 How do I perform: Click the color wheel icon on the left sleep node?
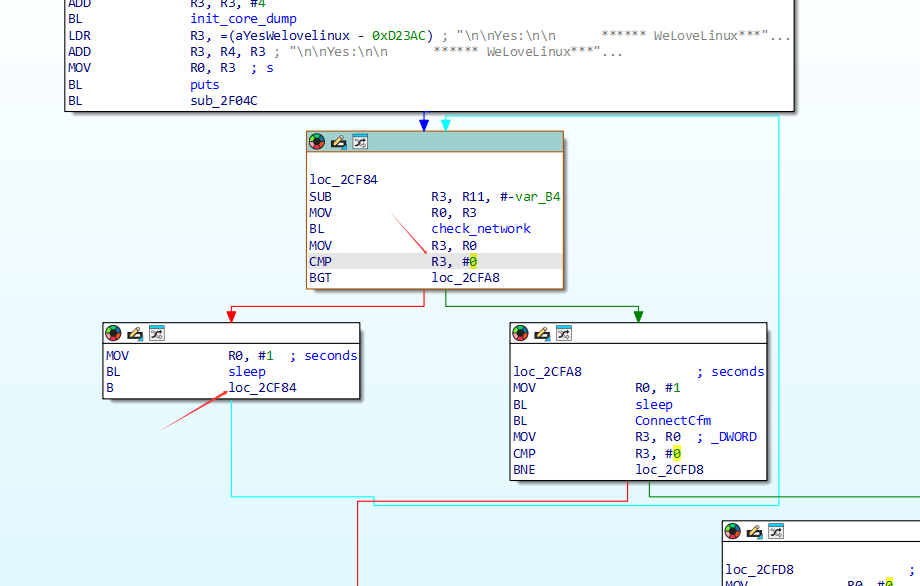[x=113, y=333]
